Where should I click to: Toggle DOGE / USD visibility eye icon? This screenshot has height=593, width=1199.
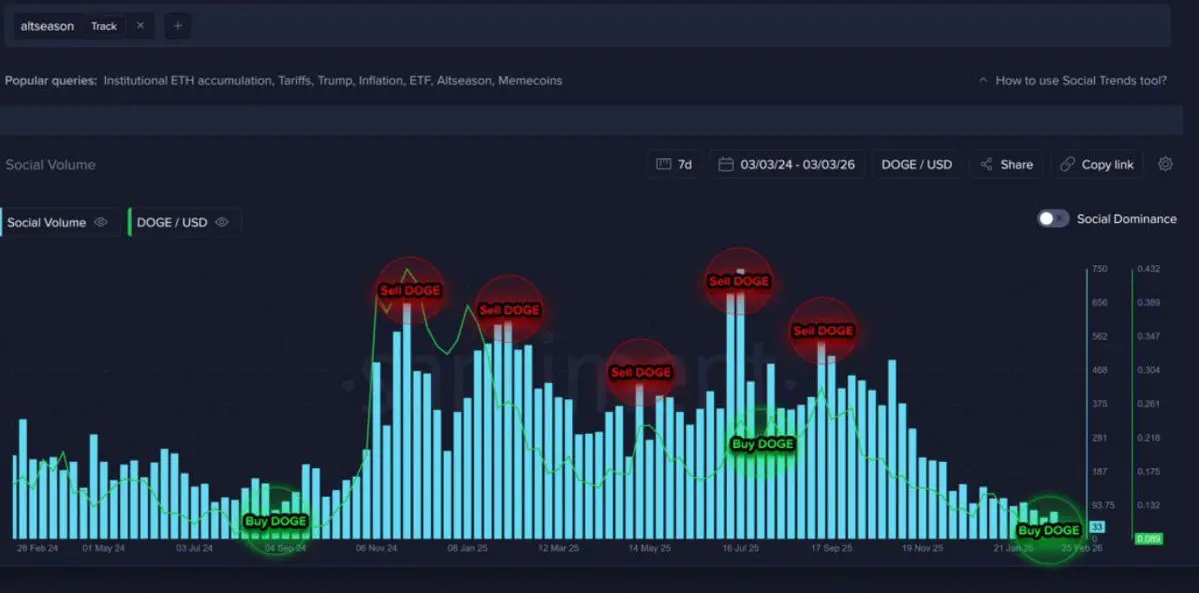click(x=222, y=222)
